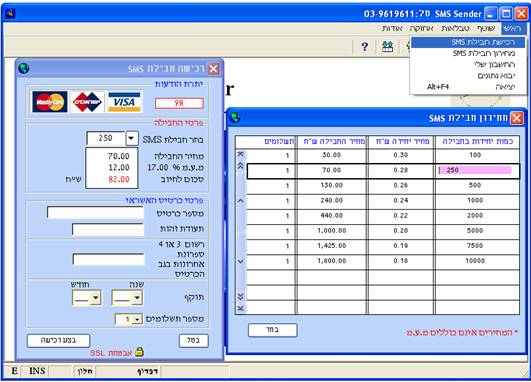Click the VISA logo
Viewport: 531px width, 382px height.
(x=124, y=102)
